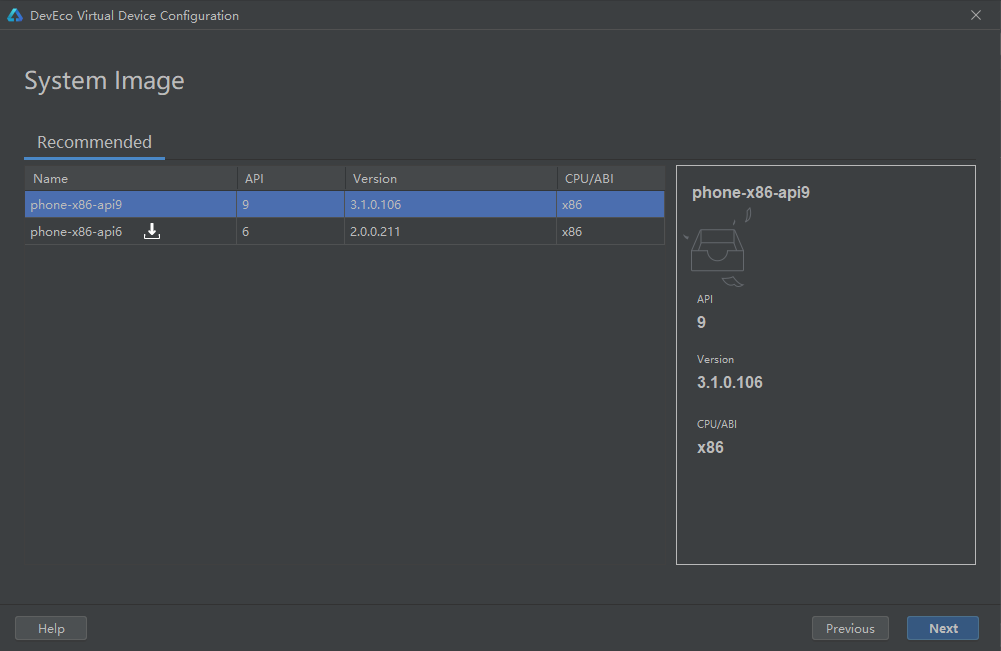Click x86 value in details panel

click(710, 447)
